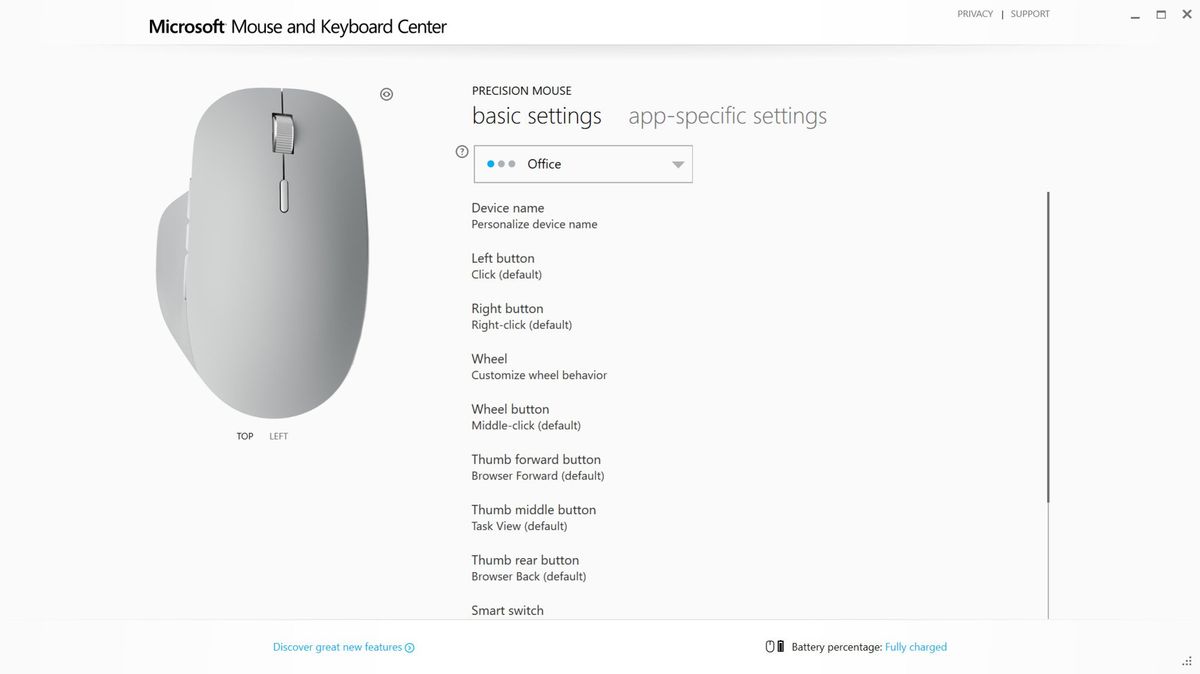
Task: Click the mouse battery icon in footer
Action: [775, 647]
